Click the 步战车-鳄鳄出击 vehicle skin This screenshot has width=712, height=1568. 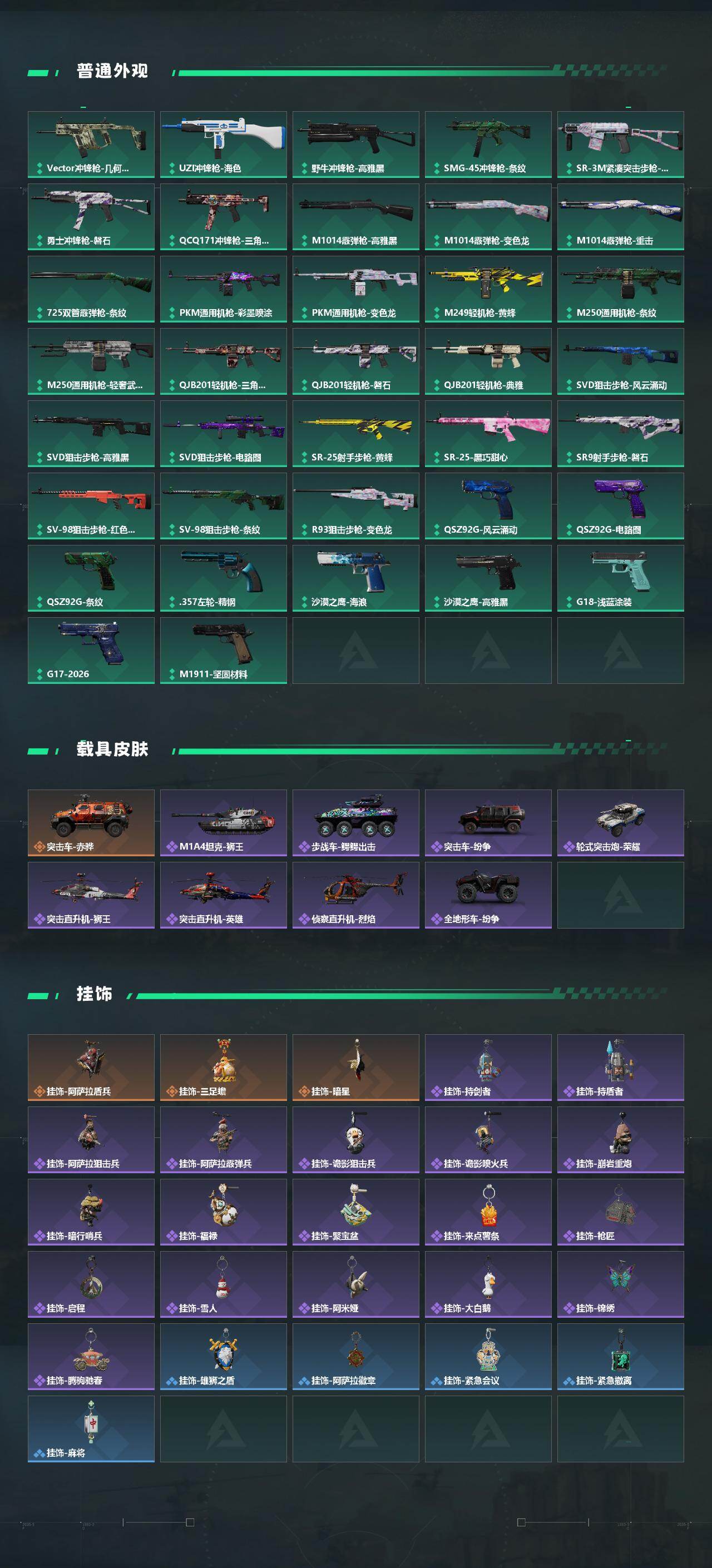(355, 823)
